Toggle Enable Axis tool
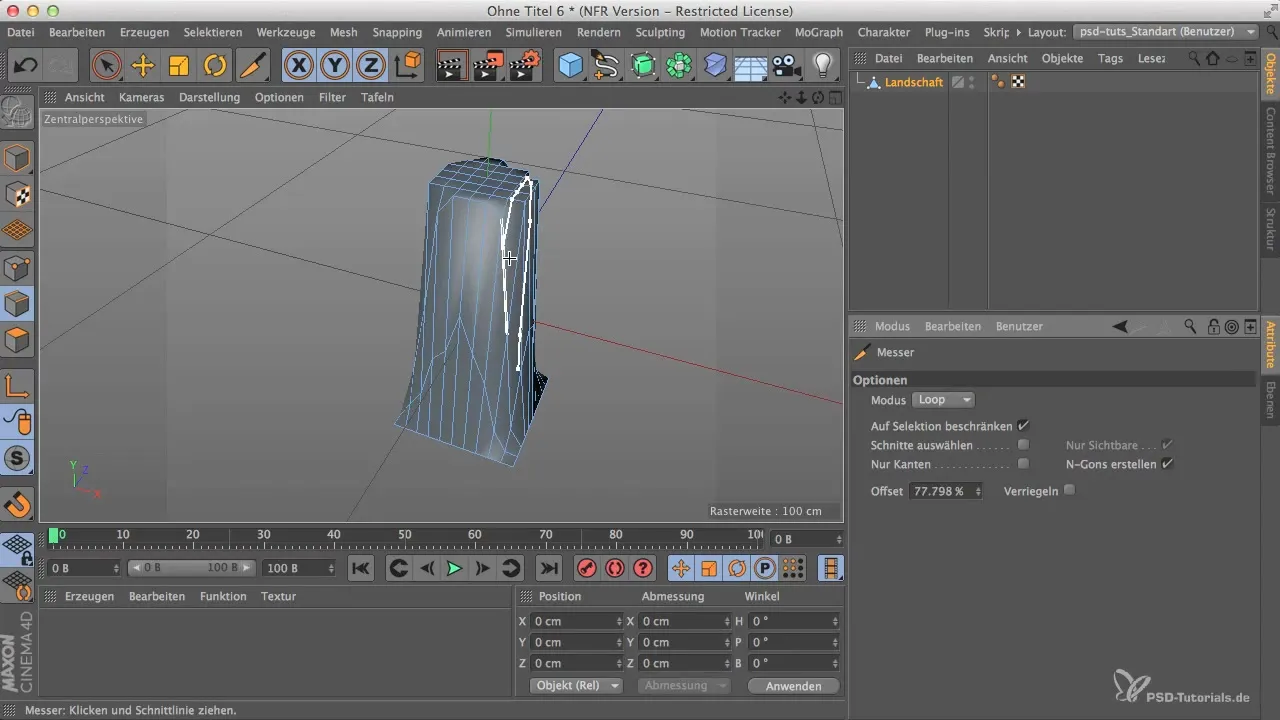This screenshot has width=1280, height=720. (17, 385)
